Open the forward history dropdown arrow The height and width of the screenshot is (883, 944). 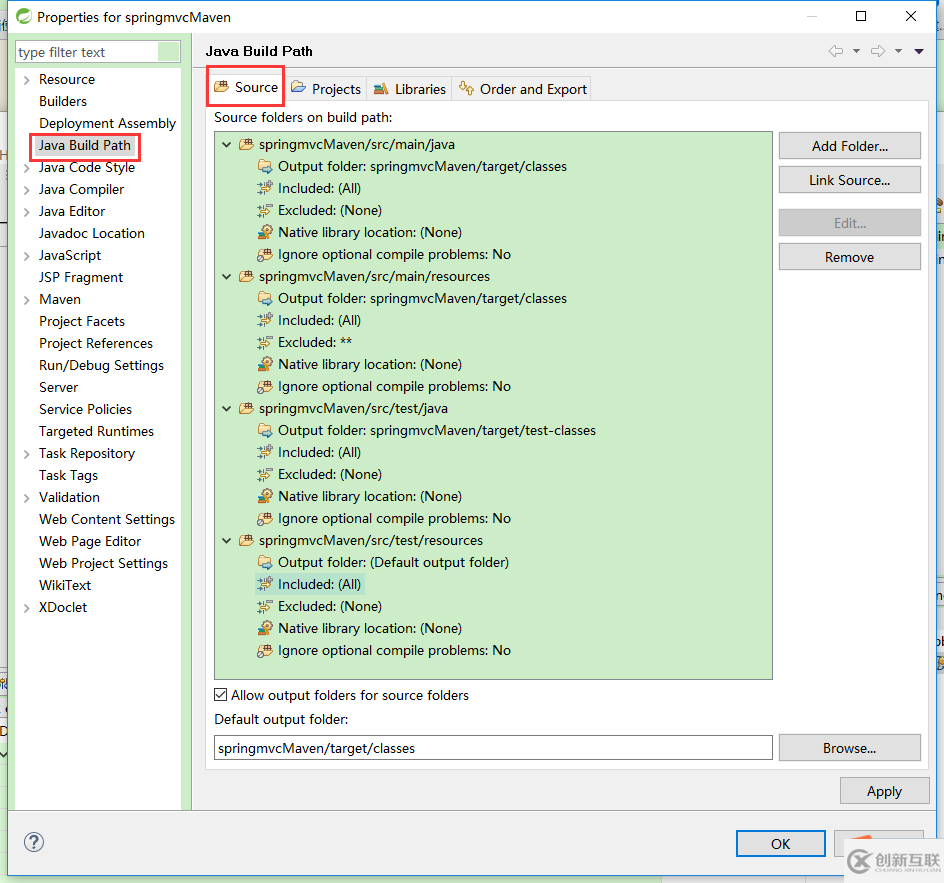coord(898,51)
